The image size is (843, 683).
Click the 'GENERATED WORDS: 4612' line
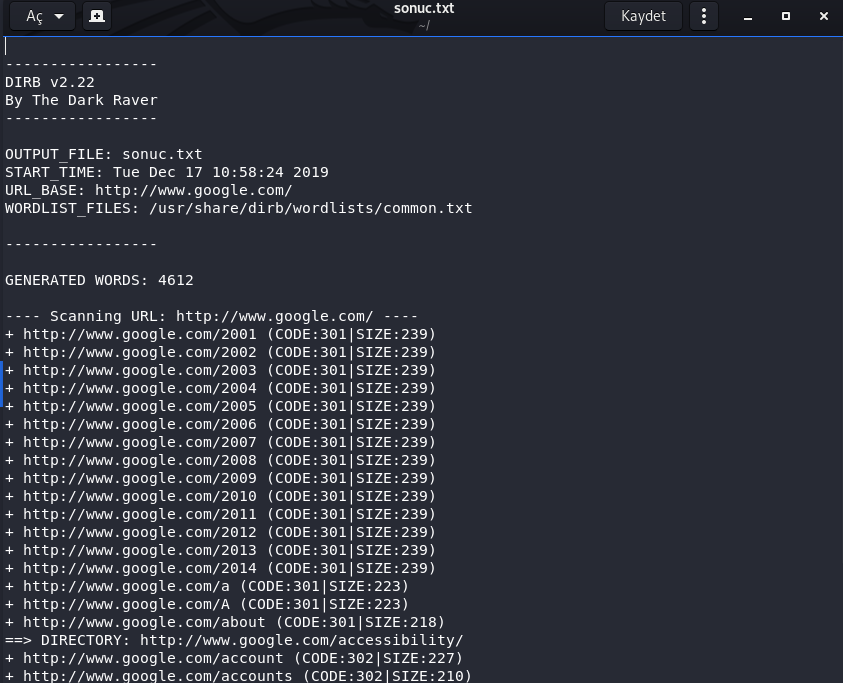[x=99, y=280]
